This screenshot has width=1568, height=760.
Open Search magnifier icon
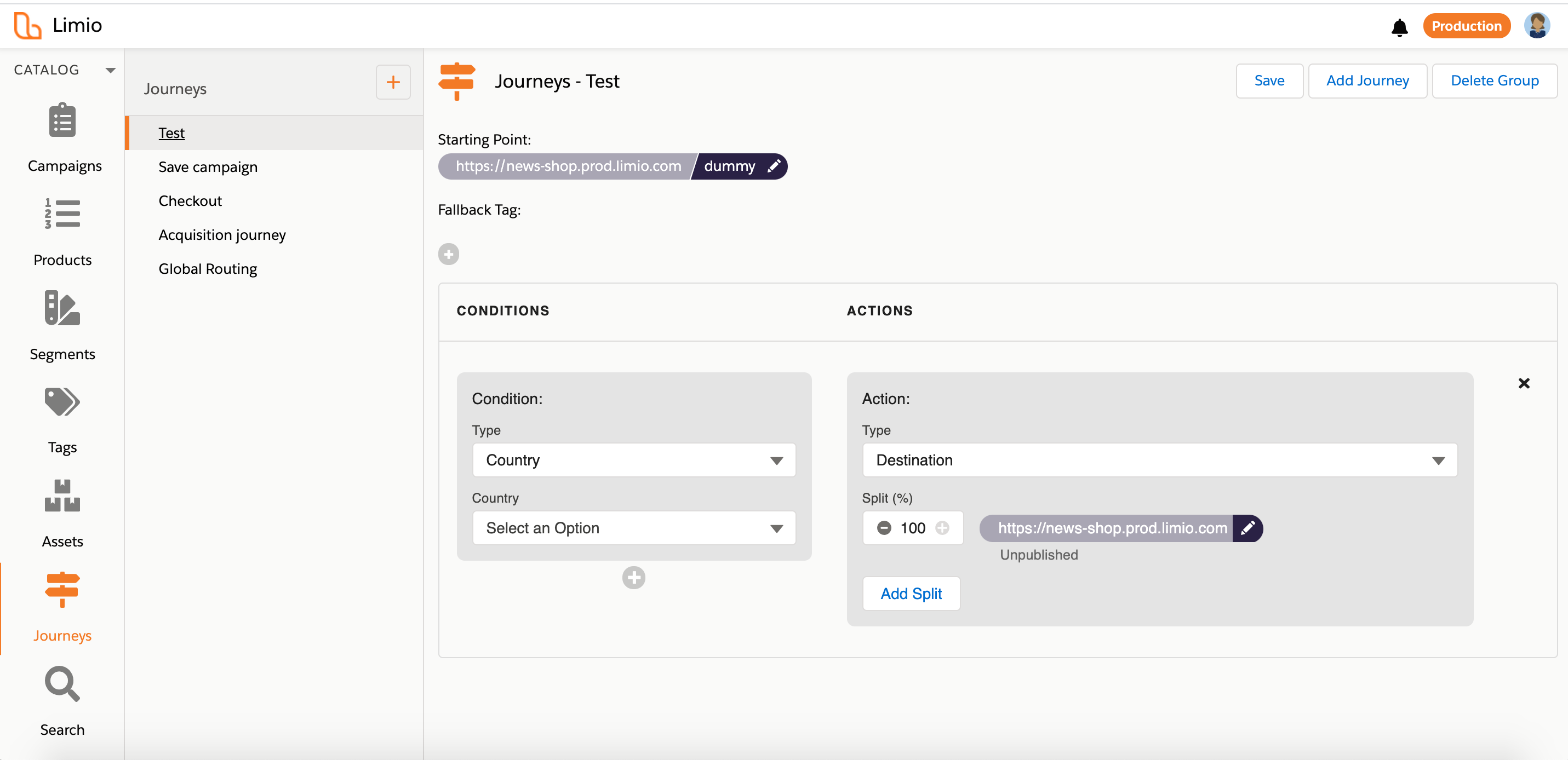[x=62, y=684]
